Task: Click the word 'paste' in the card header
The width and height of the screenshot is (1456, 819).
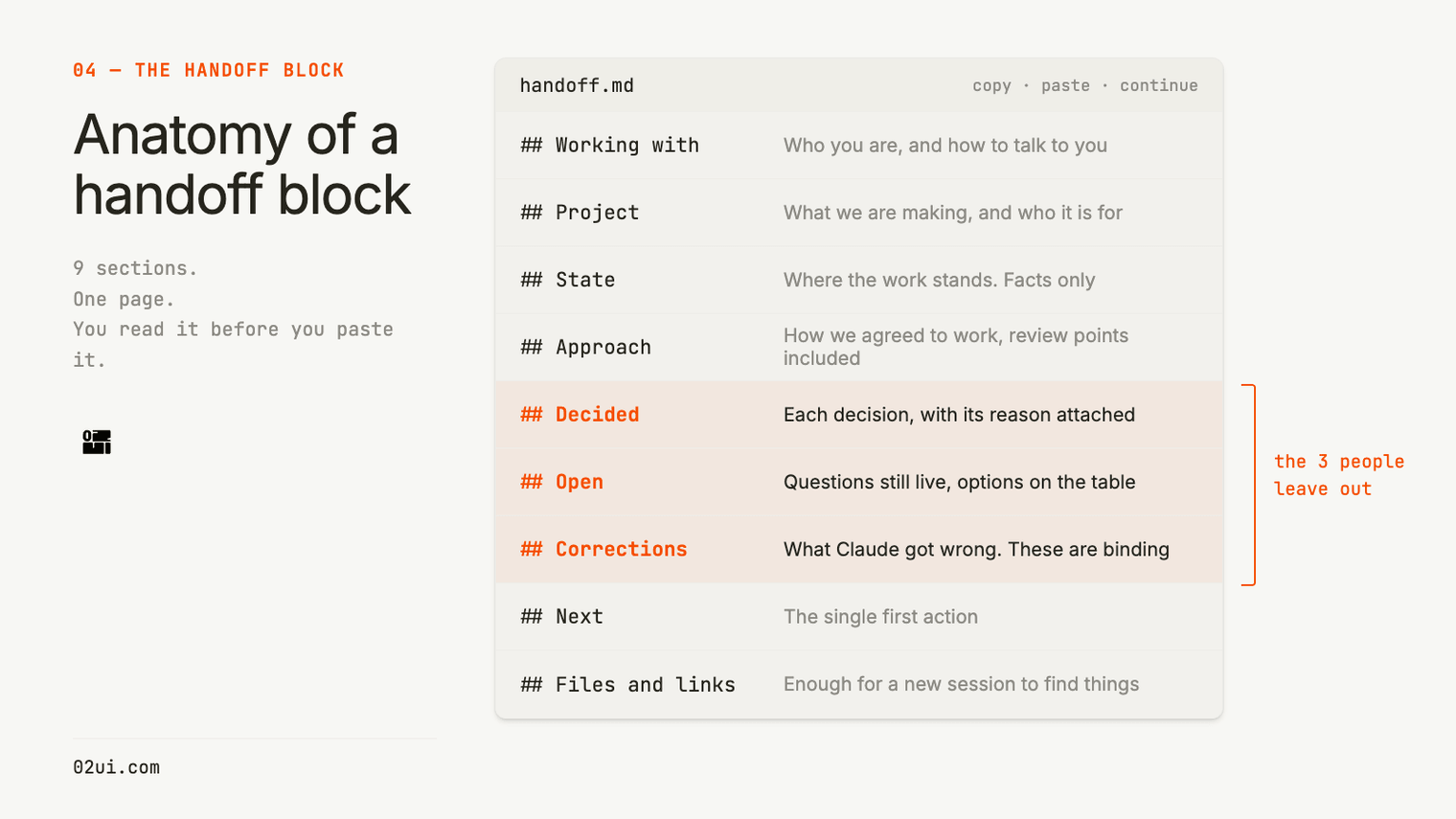Action: [1065, 85]
